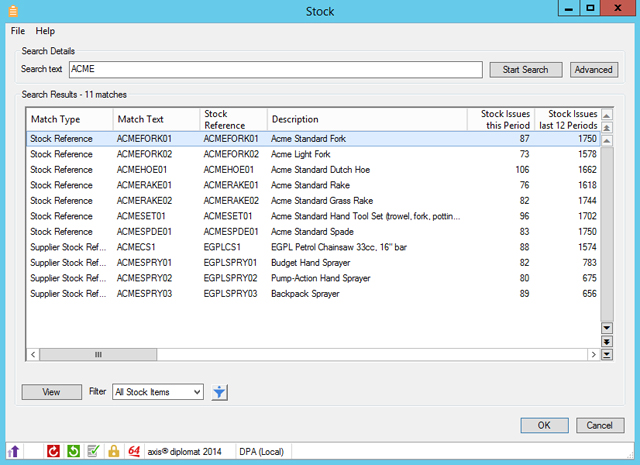This screenshot has width=640, height=465.
Task: Click the Cancel button
Action: point(600,425)
